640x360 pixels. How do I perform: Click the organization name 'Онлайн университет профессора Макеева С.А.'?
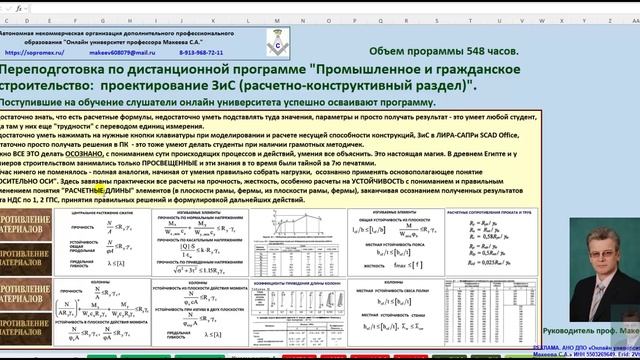[133, 42]
